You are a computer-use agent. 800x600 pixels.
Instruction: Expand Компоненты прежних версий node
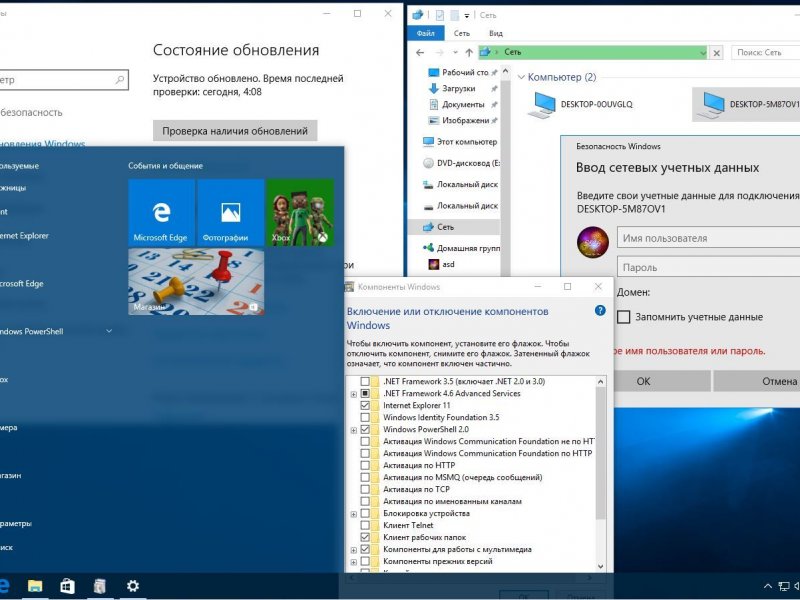coord(354,562)
